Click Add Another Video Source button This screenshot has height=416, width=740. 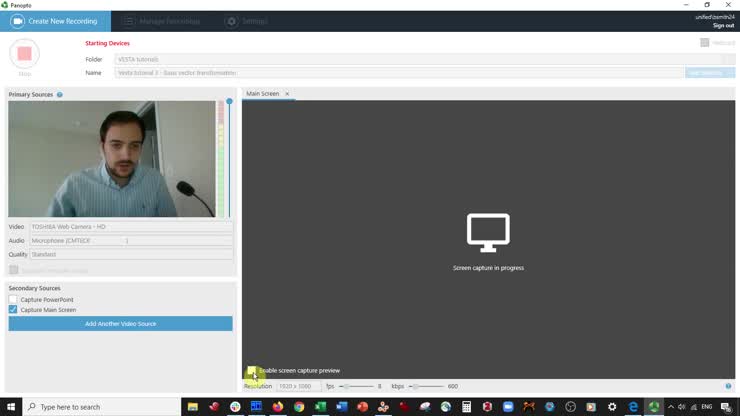click(x=120, y=324)
